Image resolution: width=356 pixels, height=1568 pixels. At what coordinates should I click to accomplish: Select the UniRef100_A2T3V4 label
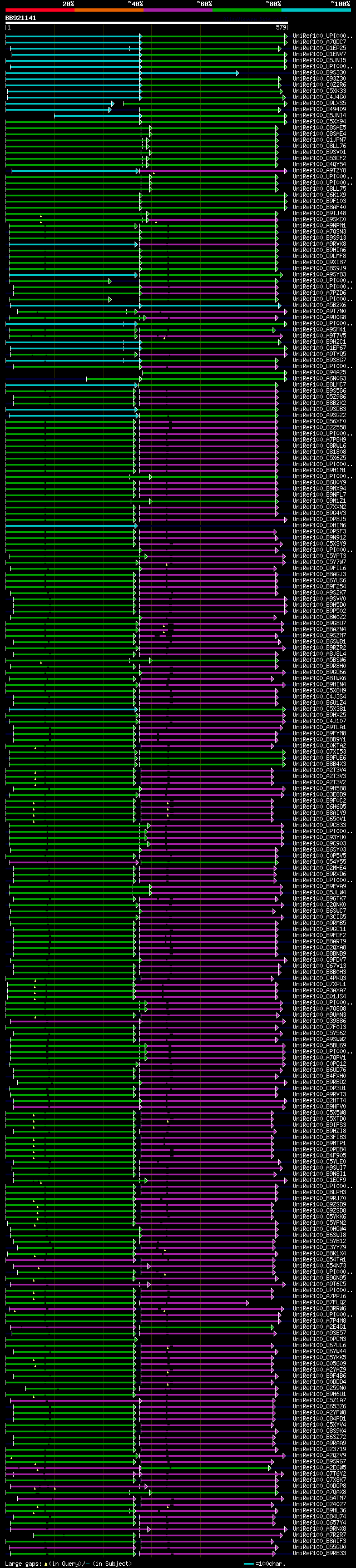(x=319, y=770)
